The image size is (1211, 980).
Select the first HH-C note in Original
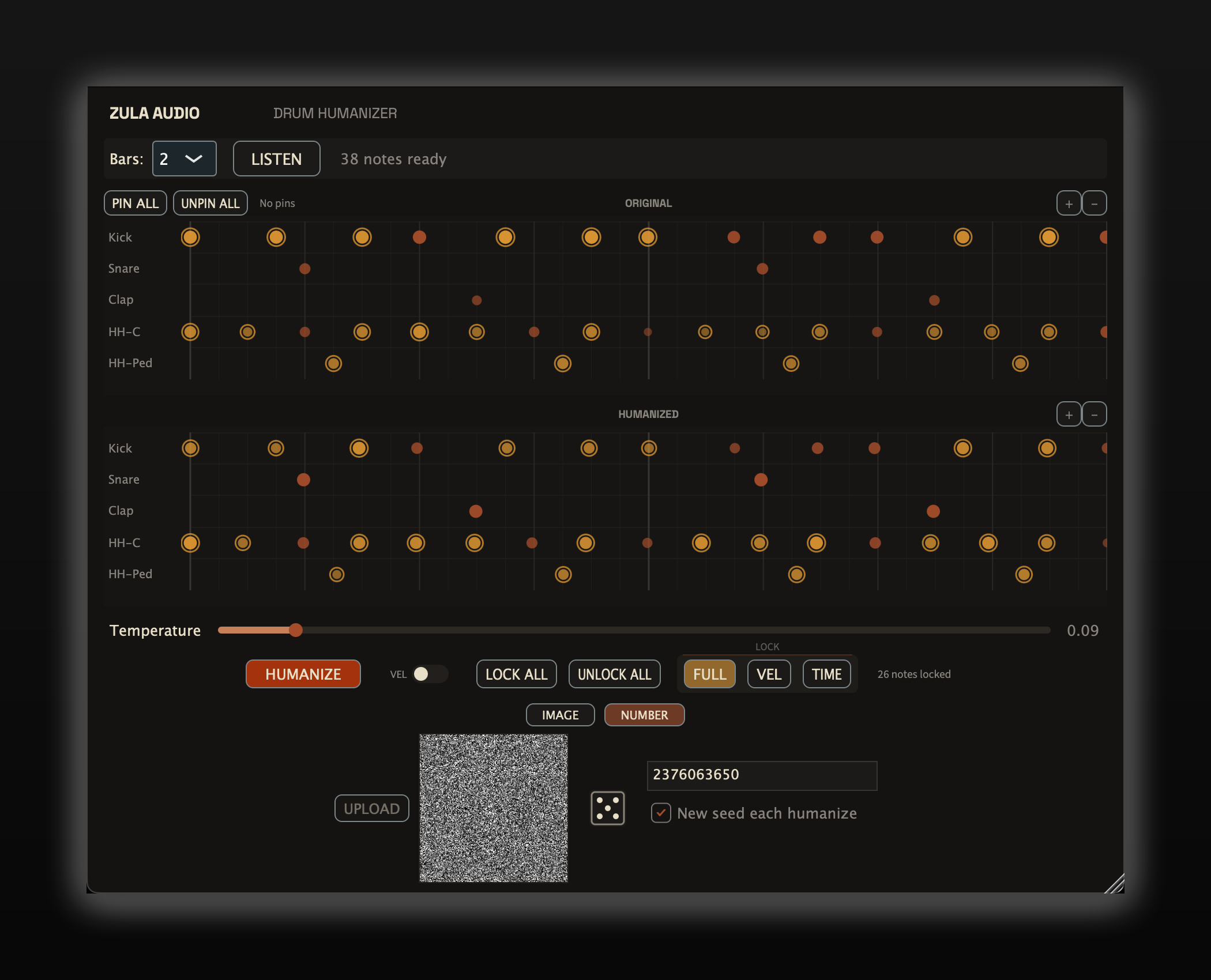[x=190, y=332]
